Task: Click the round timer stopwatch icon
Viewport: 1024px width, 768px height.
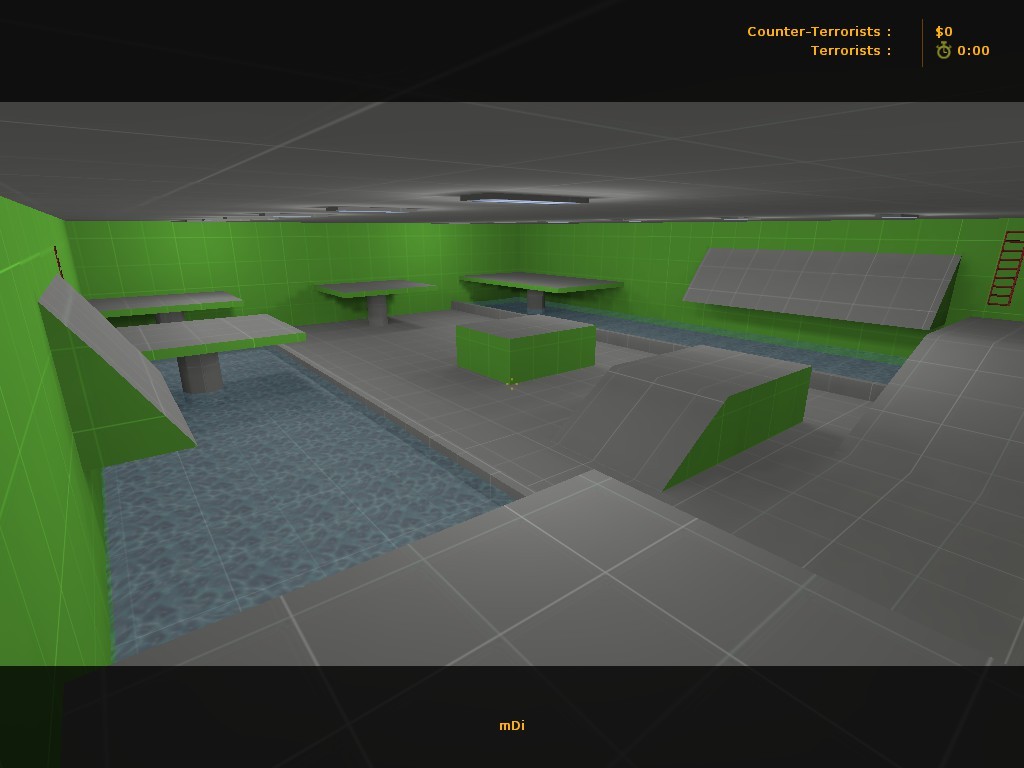Action: (944, 50)
